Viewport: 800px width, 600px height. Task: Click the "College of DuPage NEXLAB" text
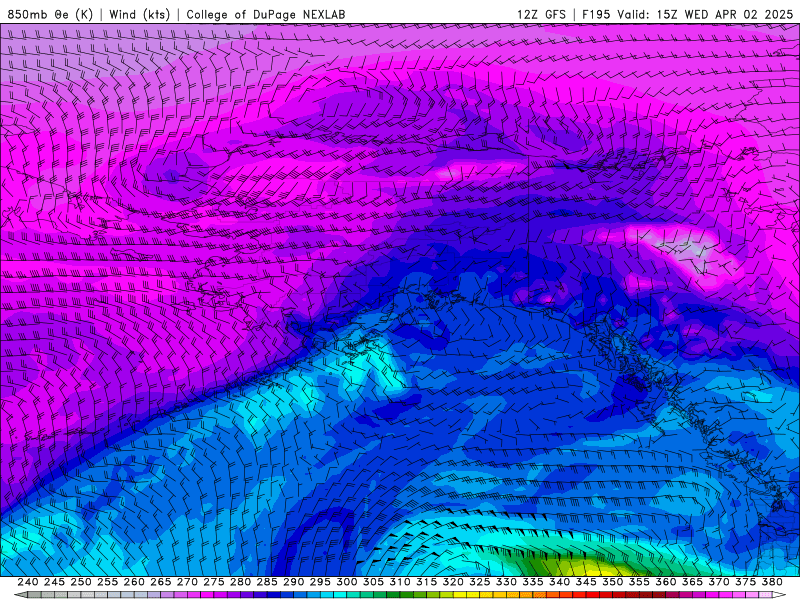pyautogui.click(x=266, y=14)
